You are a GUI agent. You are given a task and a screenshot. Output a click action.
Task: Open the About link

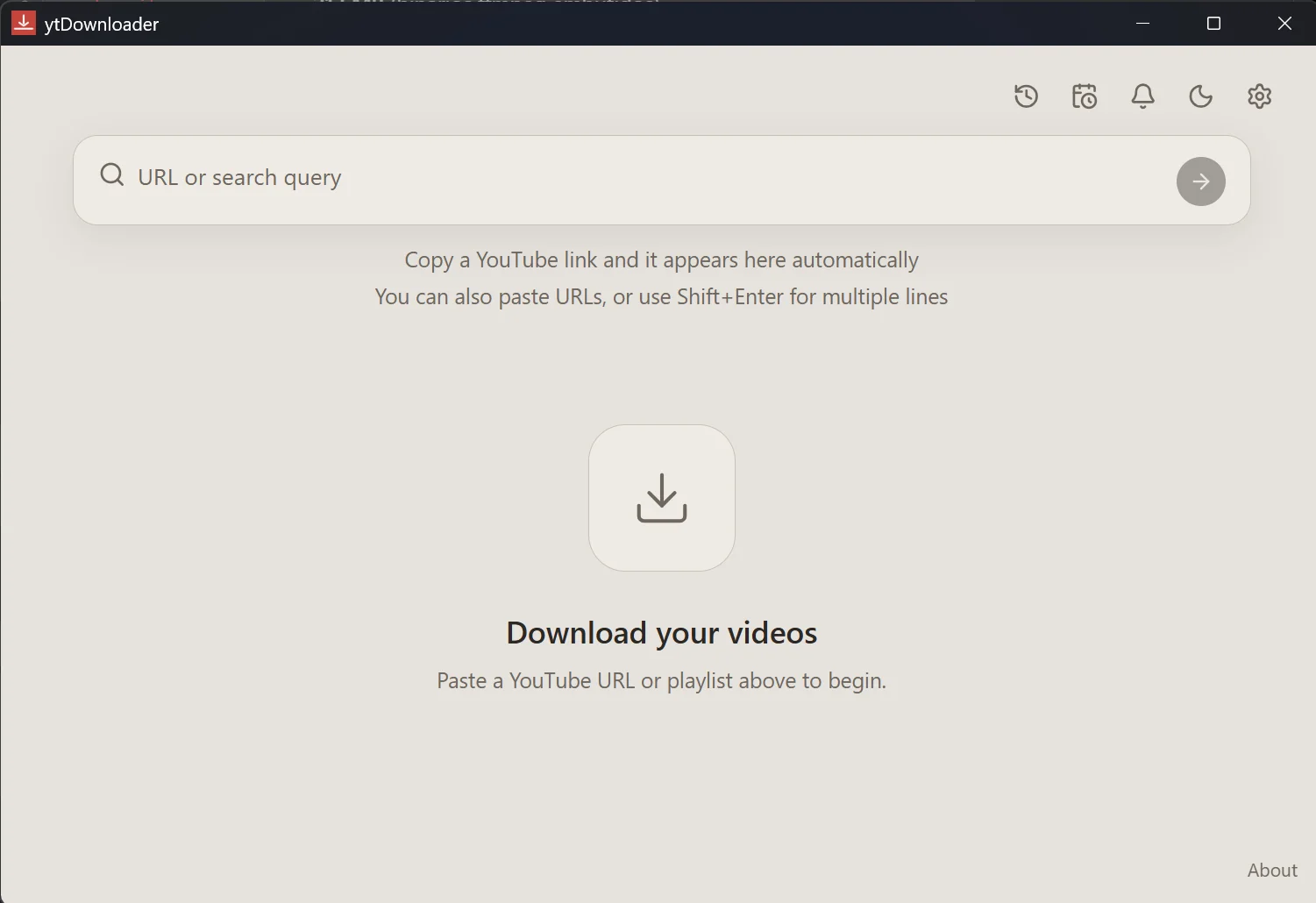point(1272,870)
